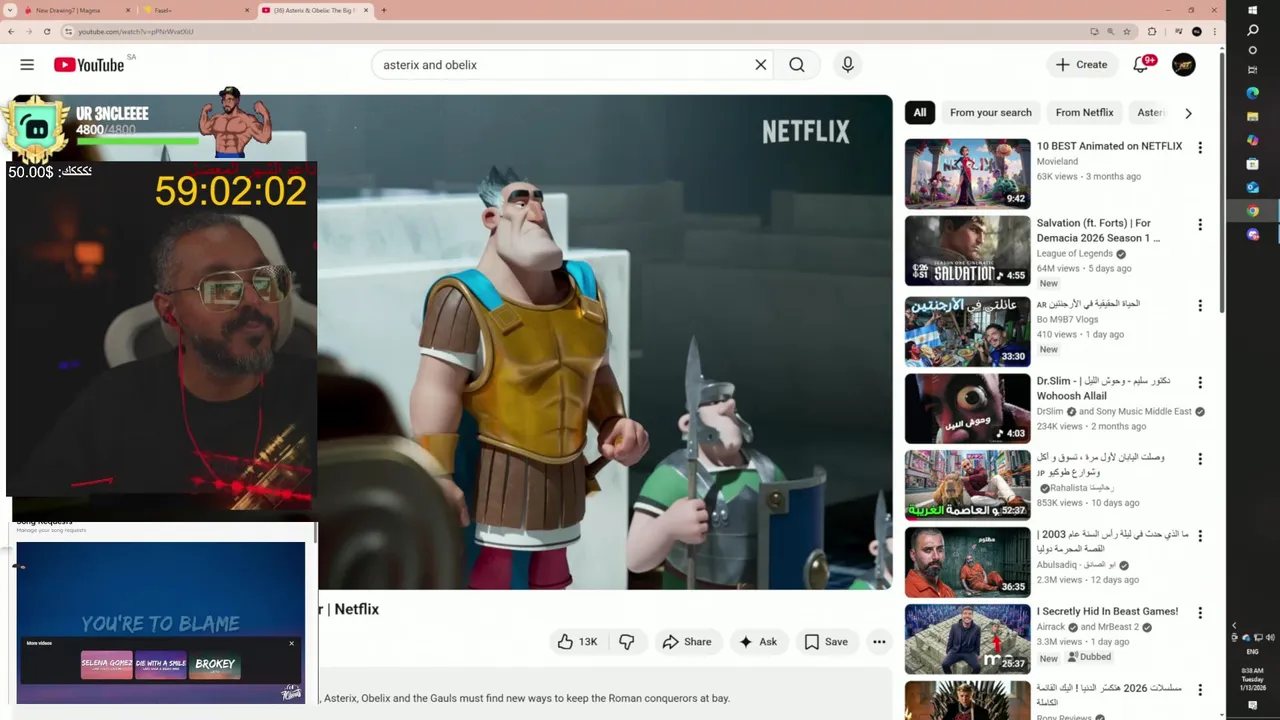This screenshot has height=720, width=1280.
Task: Open the YouTube hamburger guide menu
Action: 27,65
